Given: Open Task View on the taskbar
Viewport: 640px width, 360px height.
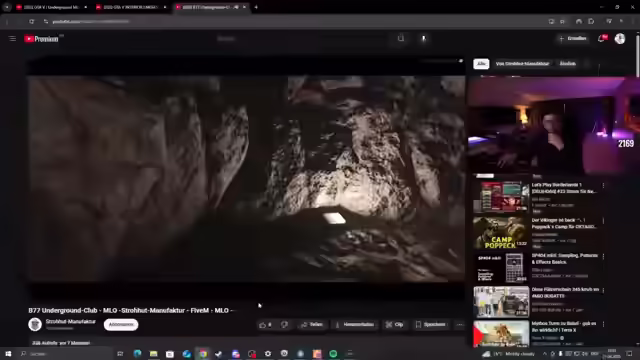Looking at the screenshot, I should (120, 353).
